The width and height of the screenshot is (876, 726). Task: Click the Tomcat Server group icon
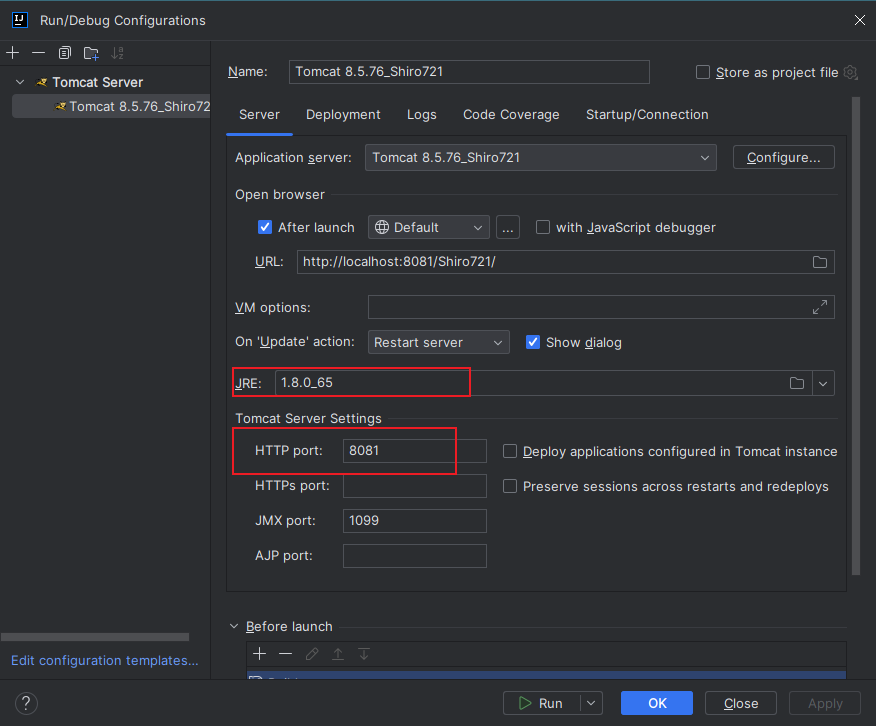pyautogui.click(x=42, y=82)
